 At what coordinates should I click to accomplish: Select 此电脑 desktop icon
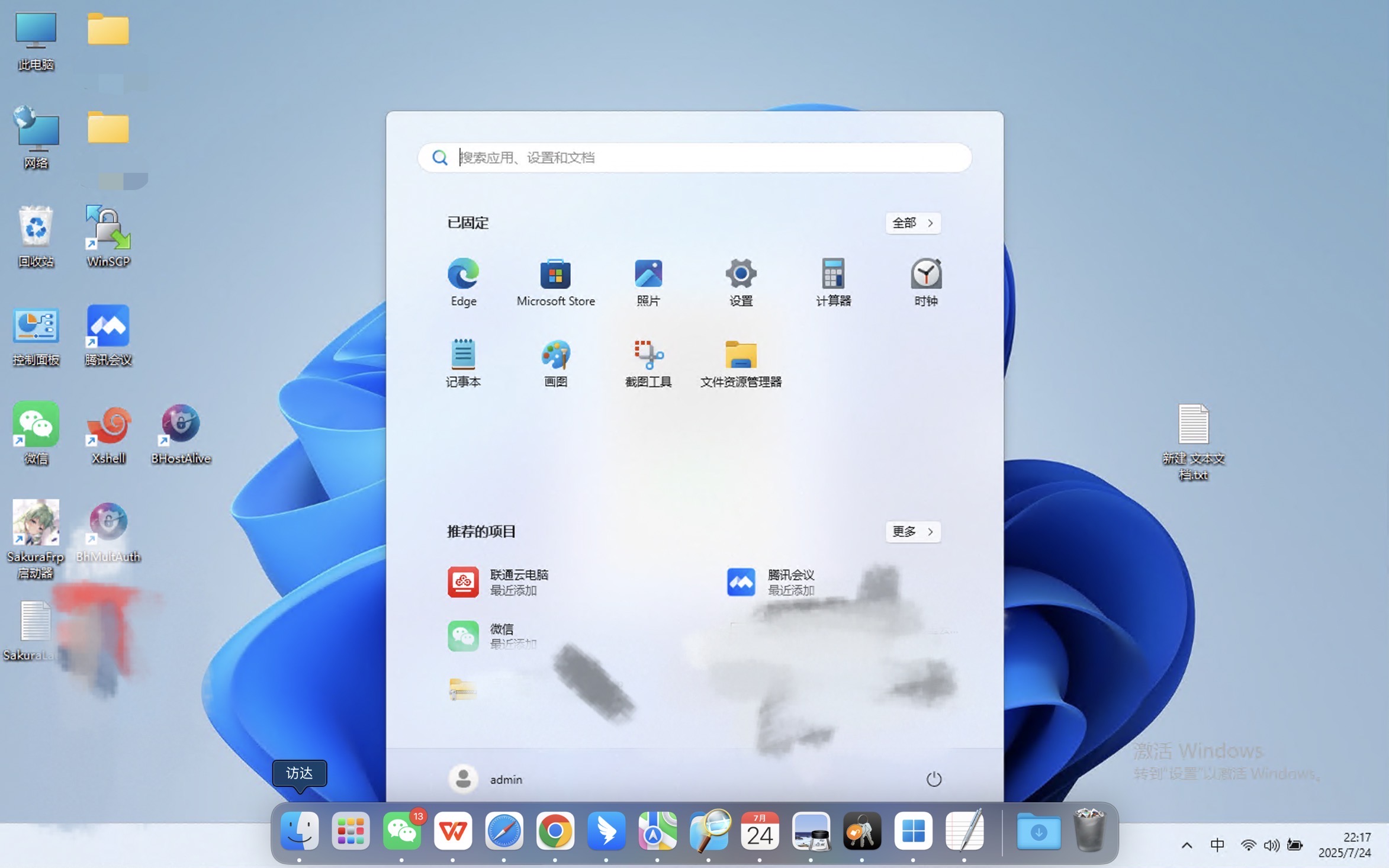click(36, 41)
